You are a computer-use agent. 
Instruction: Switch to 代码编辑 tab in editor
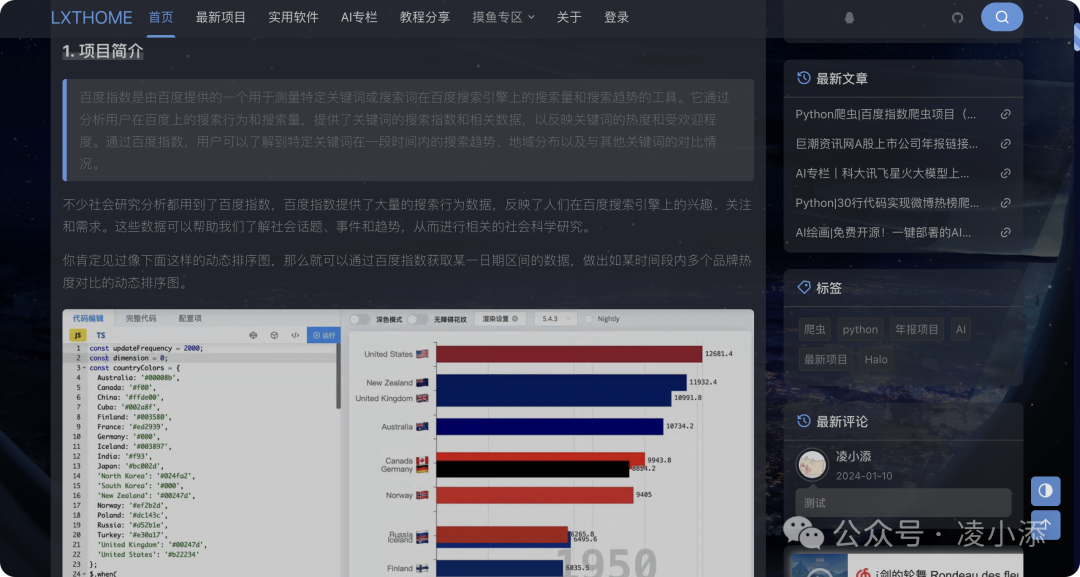(88, 319)
